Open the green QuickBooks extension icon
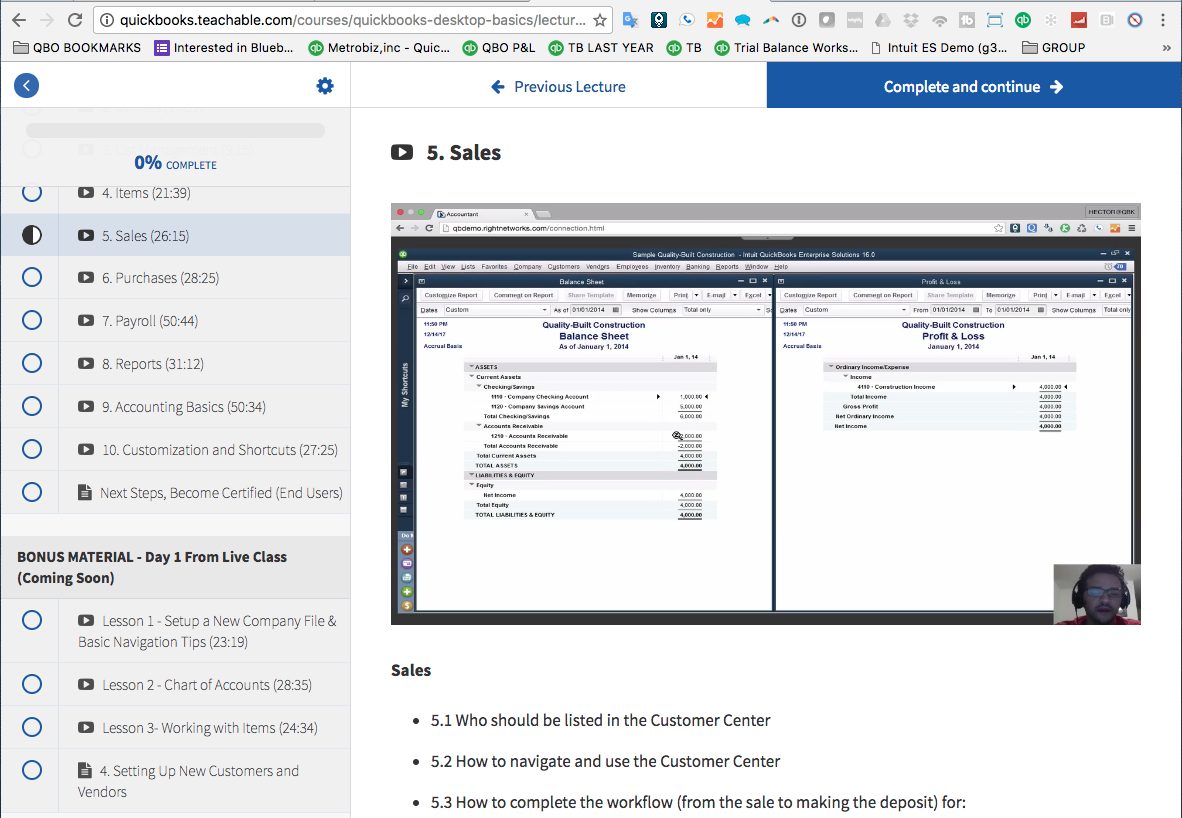 1023,20
